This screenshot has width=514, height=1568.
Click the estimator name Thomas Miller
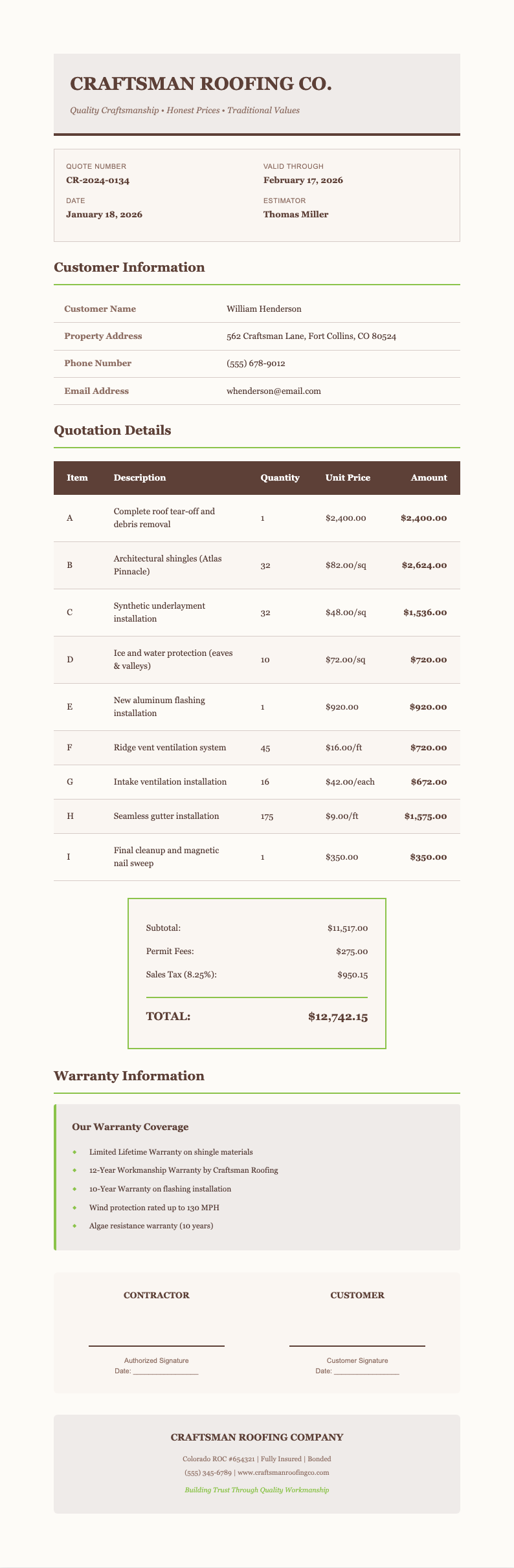tap(295, 214)
